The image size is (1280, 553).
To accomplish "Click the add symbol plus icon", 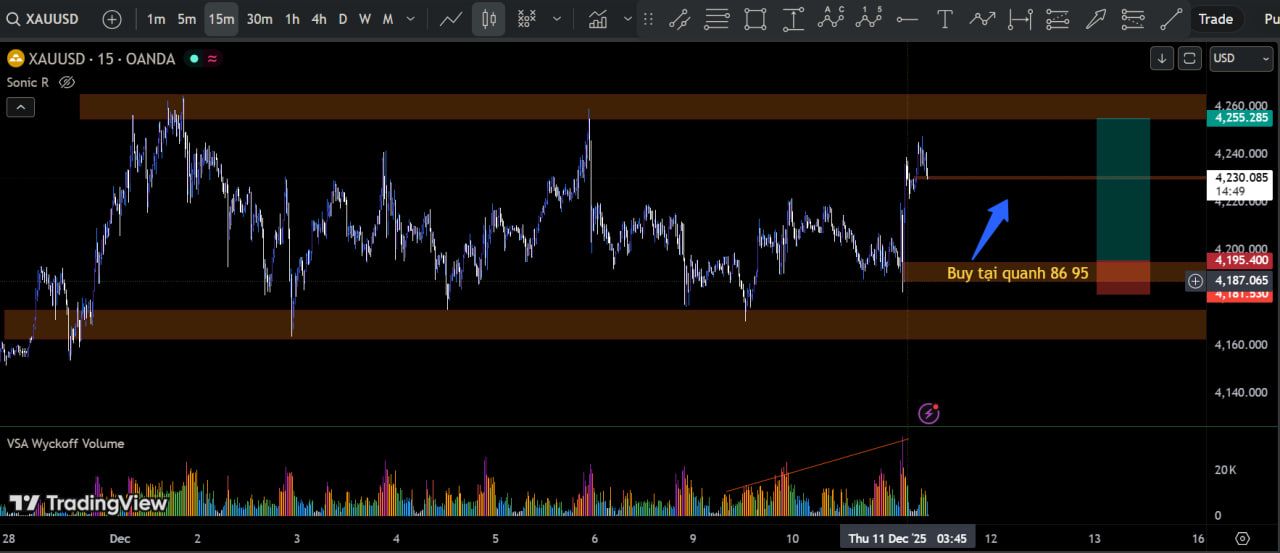I will tap(112, 19).
